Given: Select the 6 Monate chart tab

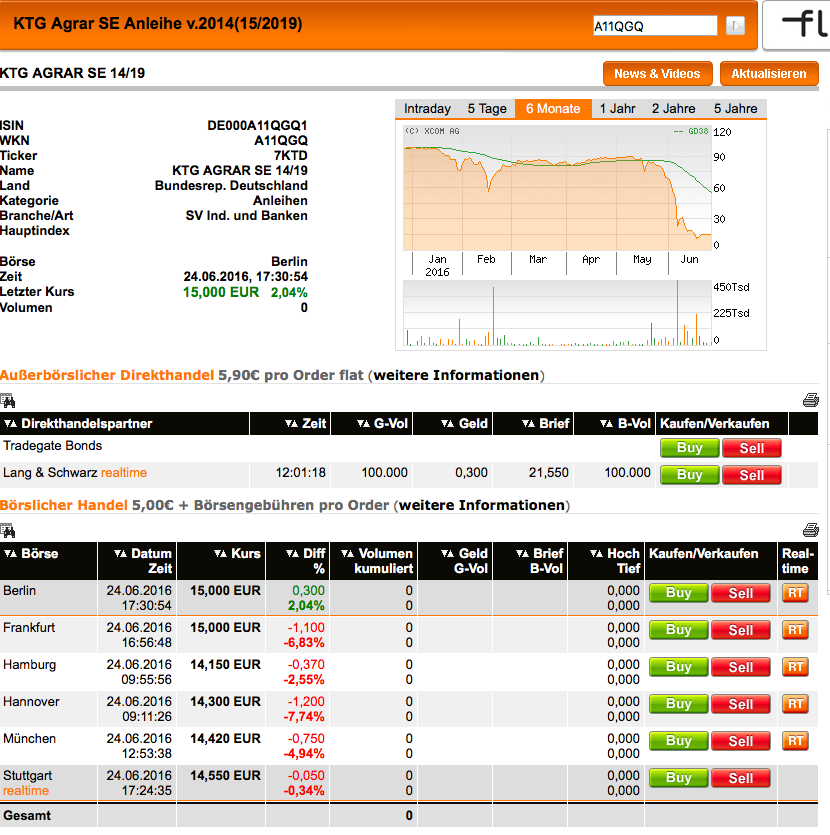Looking at the screenshot, I should tap(553, 109).
